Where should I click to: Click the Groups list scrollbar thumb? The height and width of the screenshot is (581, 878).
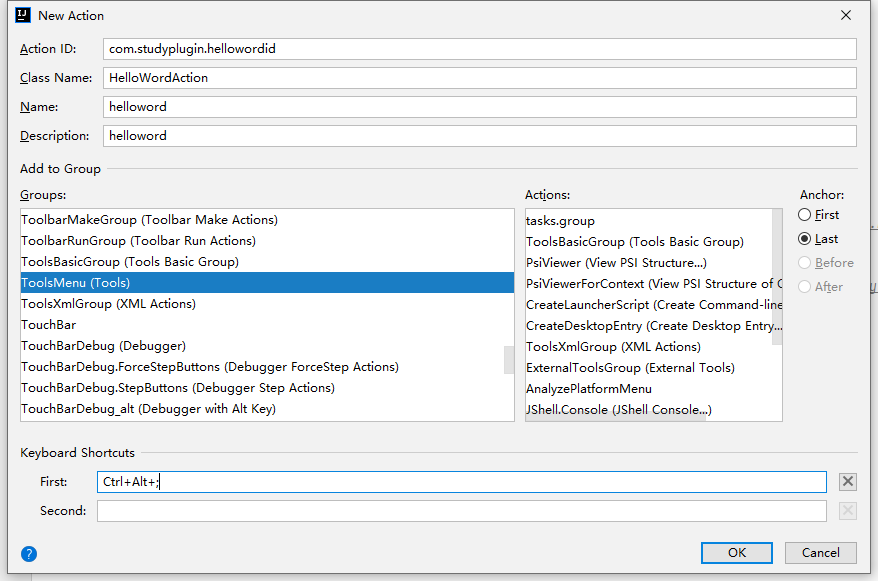coord(509,359)
